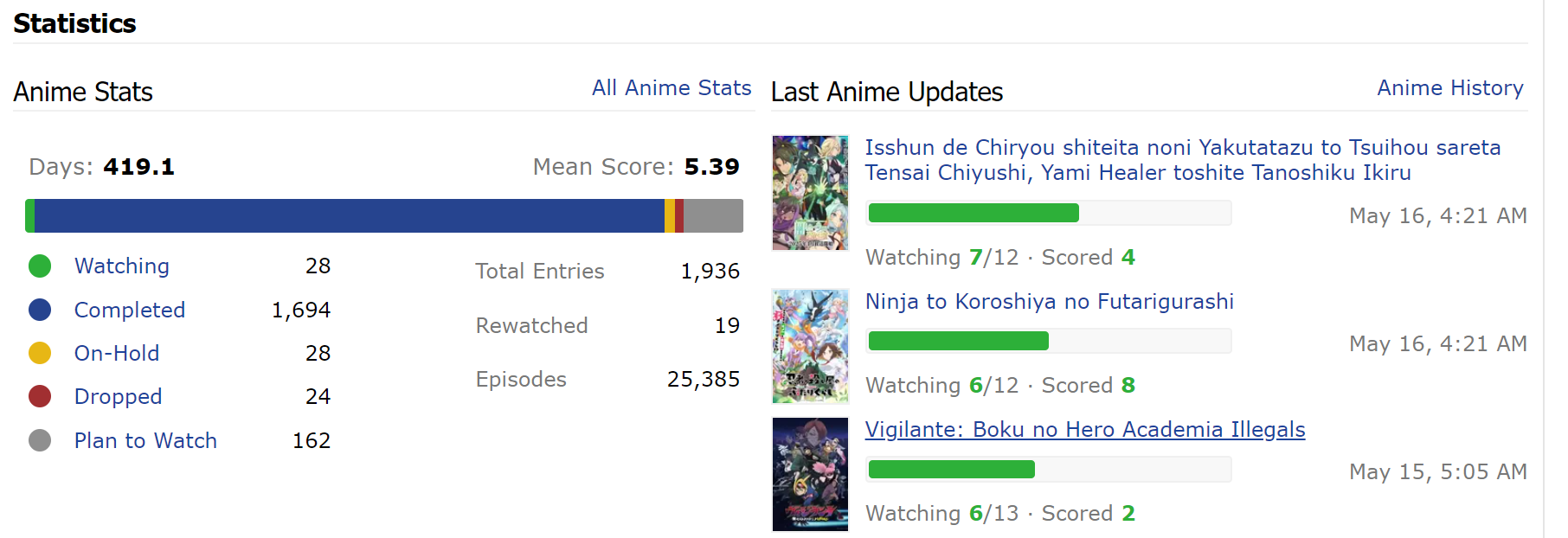Open Ninja to Koroshiya no Futarigurashi title
This screenshot has width=1568, height=538.
click(x=1050, y=302)
